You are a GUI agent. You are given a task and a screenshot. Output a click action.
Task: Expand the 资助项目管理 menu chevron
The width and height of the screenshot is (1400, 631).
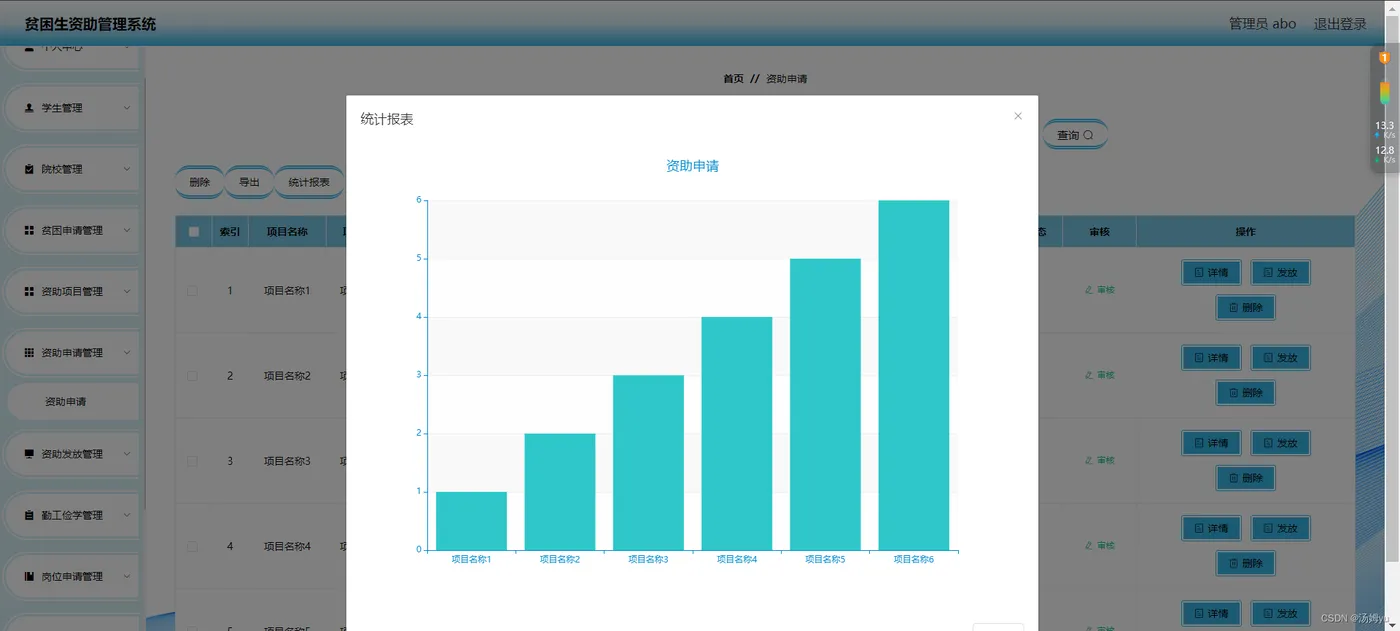(x=126, y=291)
